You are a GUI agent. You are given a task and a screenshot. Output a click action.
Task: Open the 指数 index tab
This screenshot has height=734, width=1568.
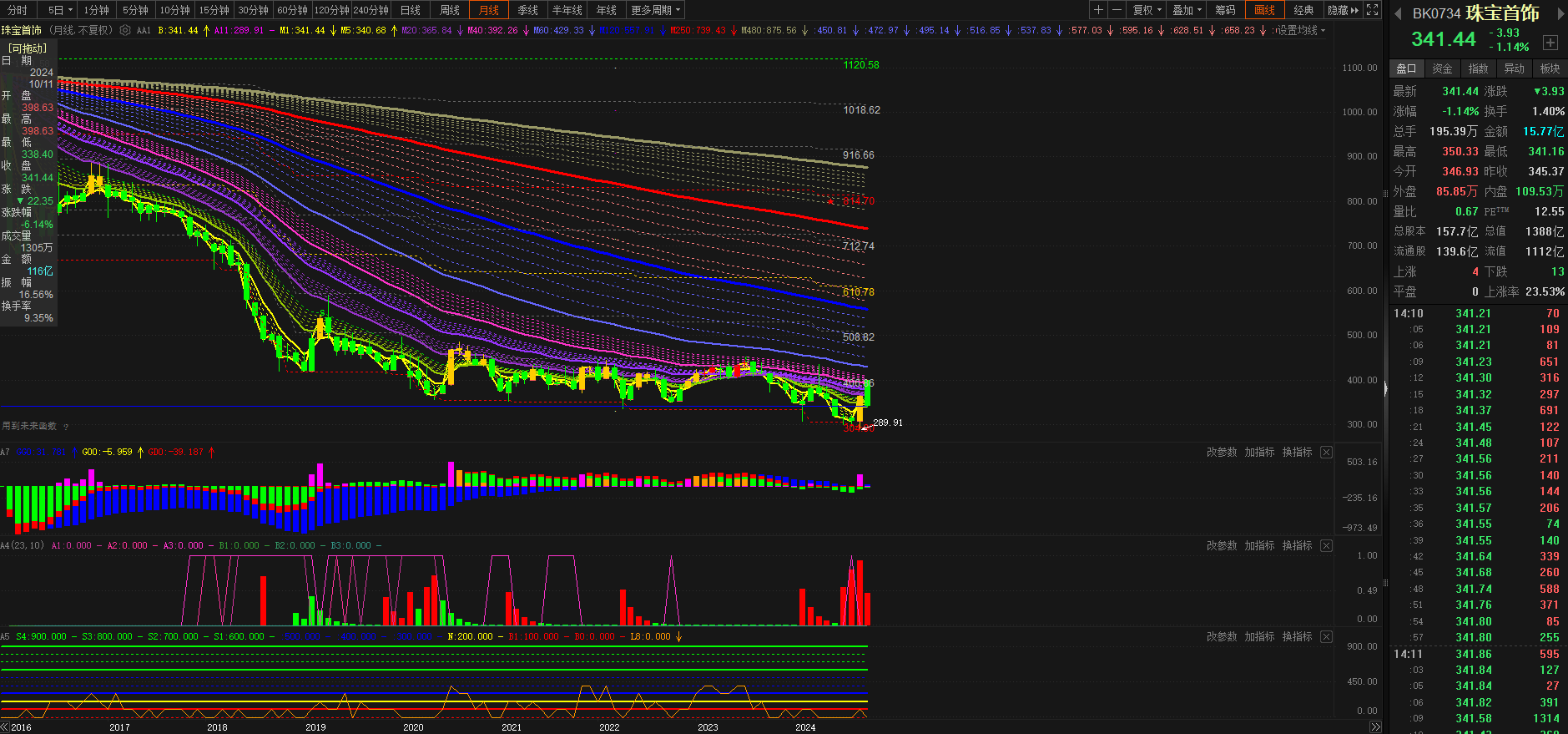[x=1478, y=68]
